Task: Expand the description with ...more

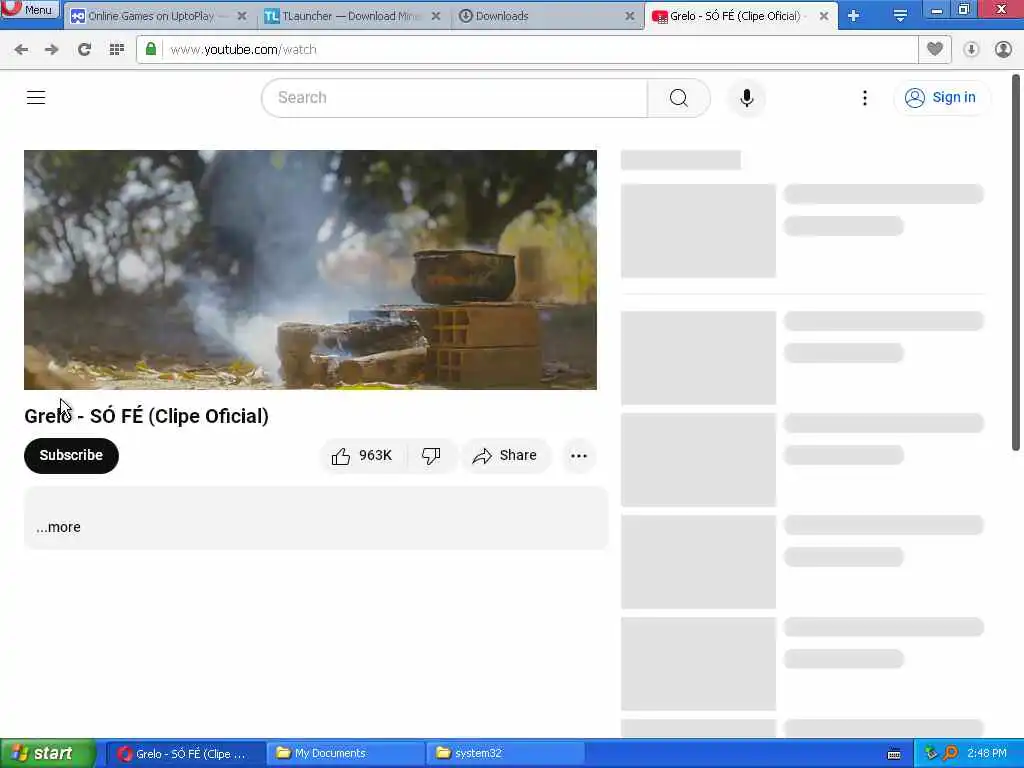Action: 59,527
